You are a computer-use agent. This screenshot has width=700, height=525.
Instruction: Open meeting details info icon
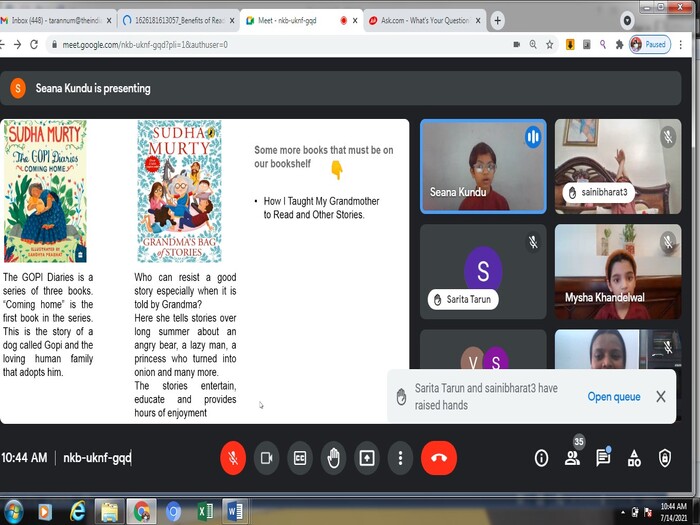click(x=542, y=458)
